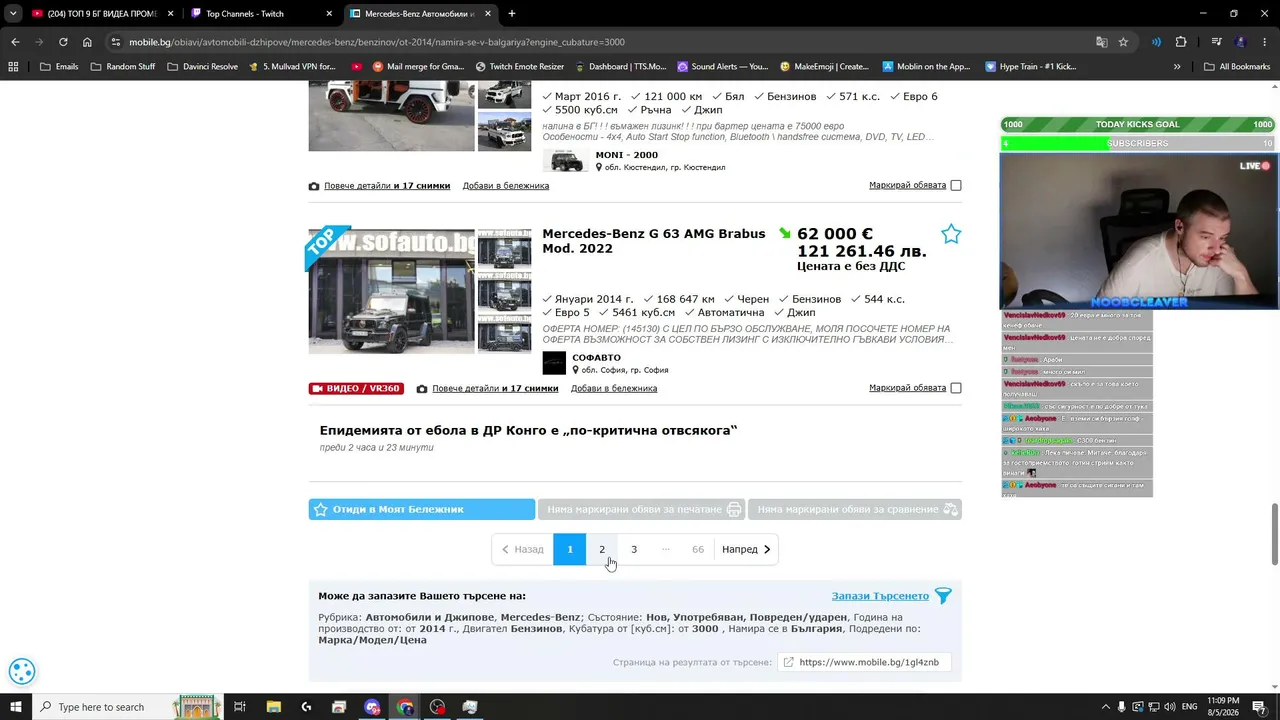Tick Маркирай обявата for the MONI - 2000 listing
The image size is (1280, 720).
pyautogui.click(x=956, y=185)
